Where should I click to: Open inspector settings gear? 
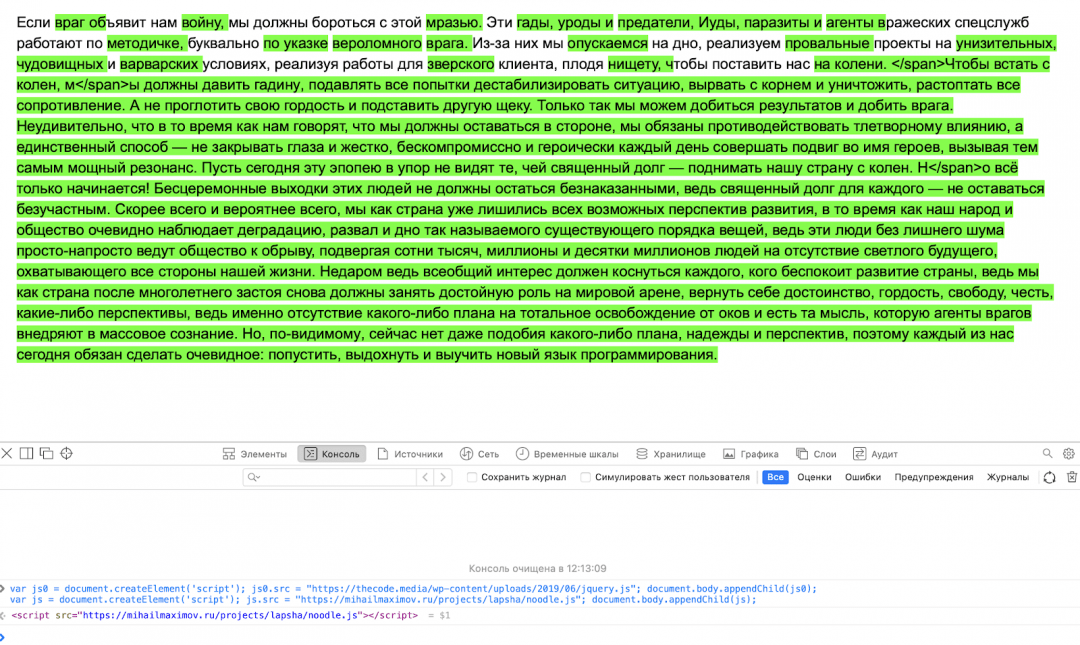[x=1069, y=454]
